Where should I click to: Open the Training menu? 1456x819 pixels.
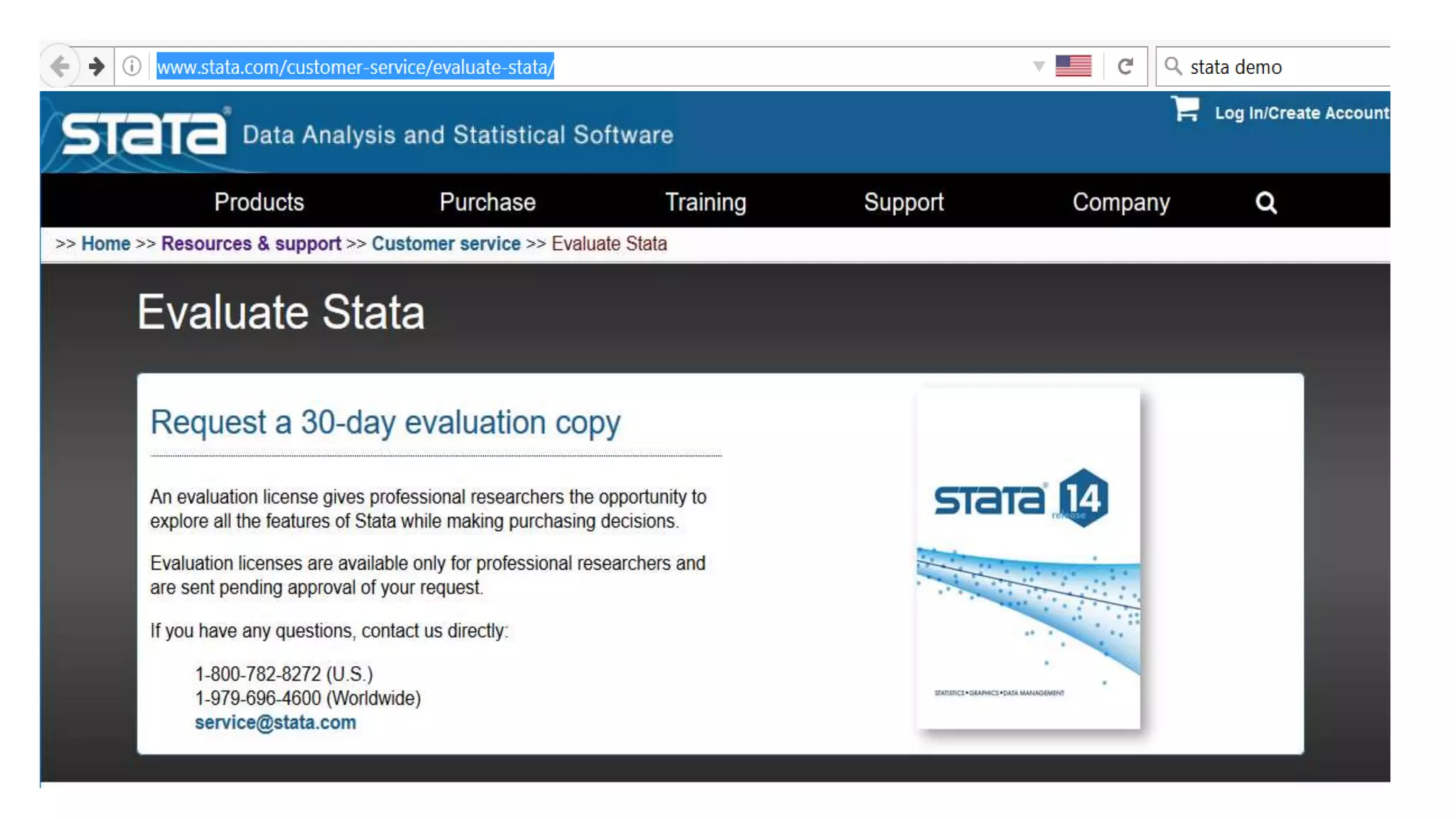[x=705, y=203]
